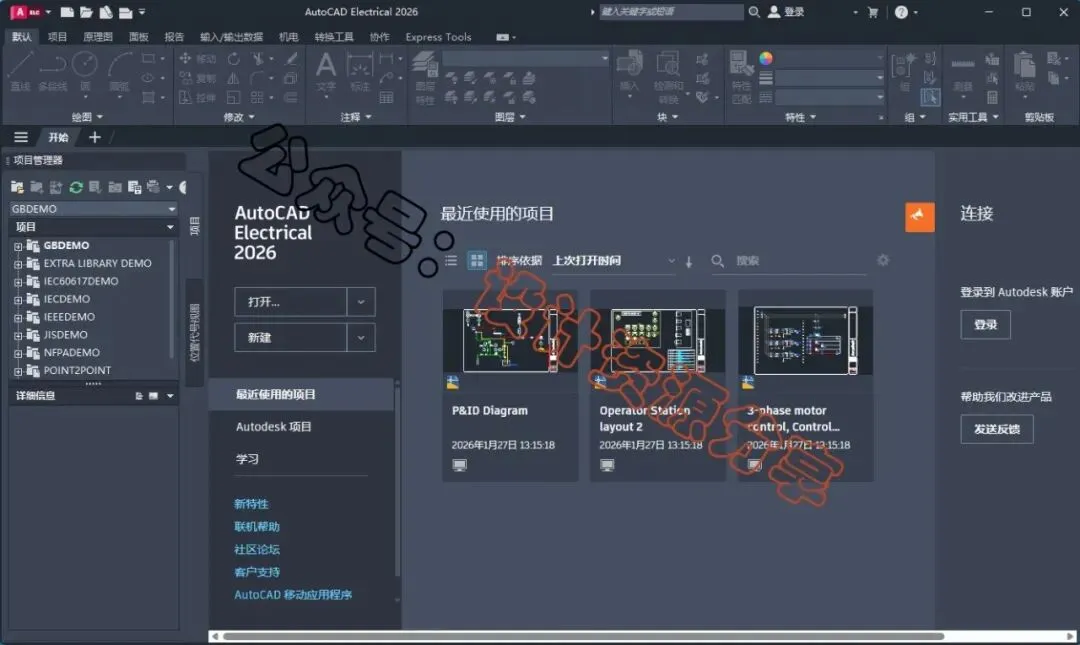Open the AutoCAD 移动应用程序 link

coord(293,595)
